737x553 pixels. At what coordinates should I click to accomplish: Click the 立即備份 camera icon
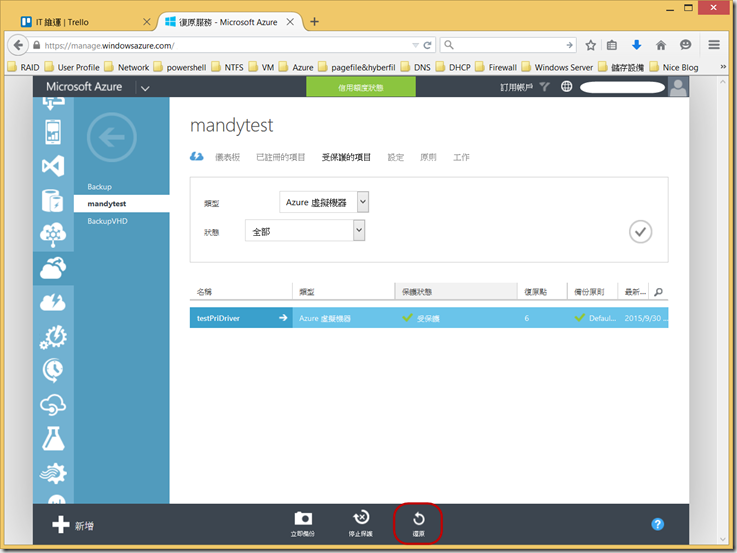coord(303,518)
